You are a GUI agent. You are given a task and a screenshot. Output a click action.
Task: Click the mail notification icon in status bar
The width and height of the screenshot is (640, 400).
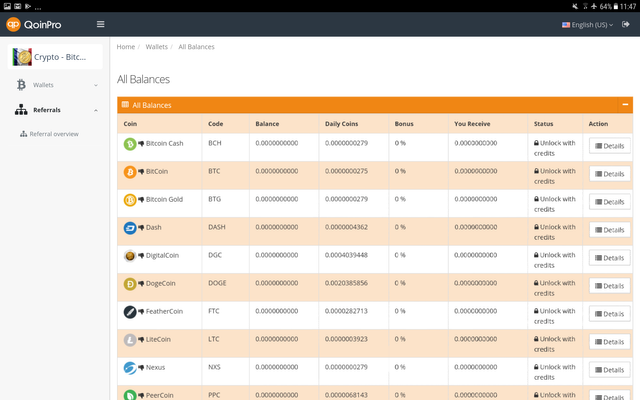click(18, 6)
